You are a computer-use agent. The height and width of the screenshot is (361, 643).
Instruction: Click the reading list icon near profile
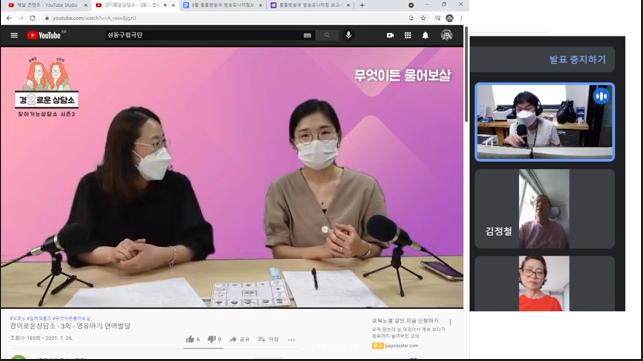438,18
